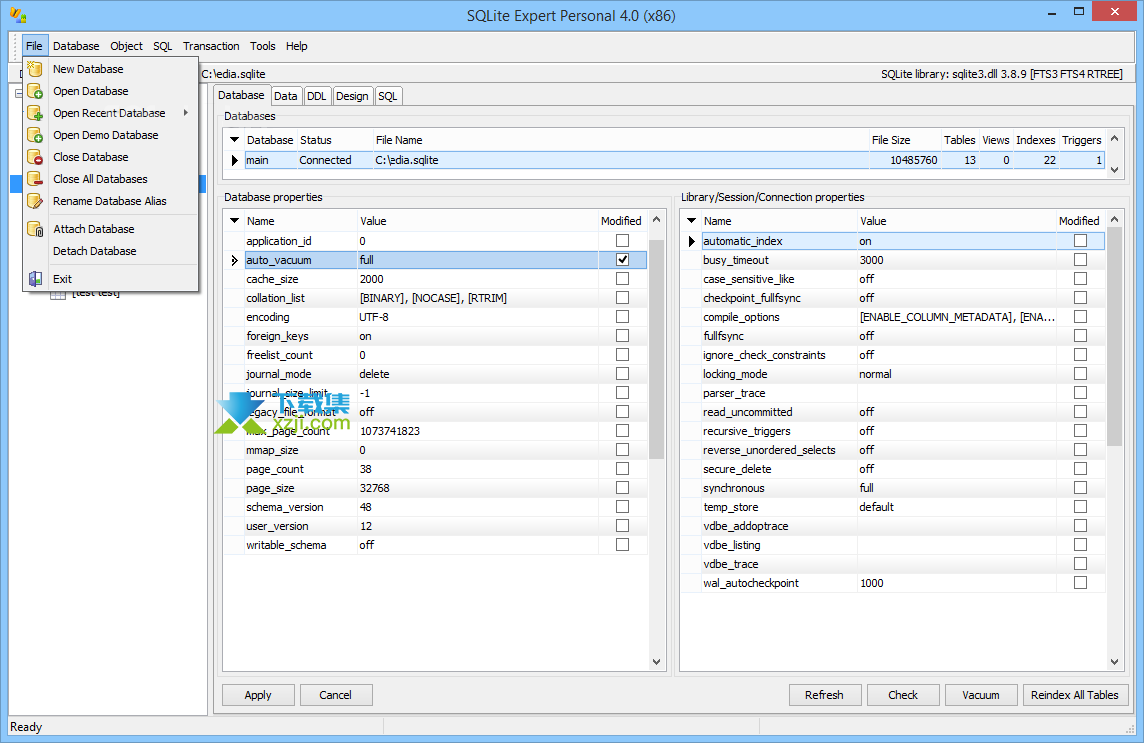1144x743 pixels.
Task: Select the Database tab
Action: pos(241,95)
